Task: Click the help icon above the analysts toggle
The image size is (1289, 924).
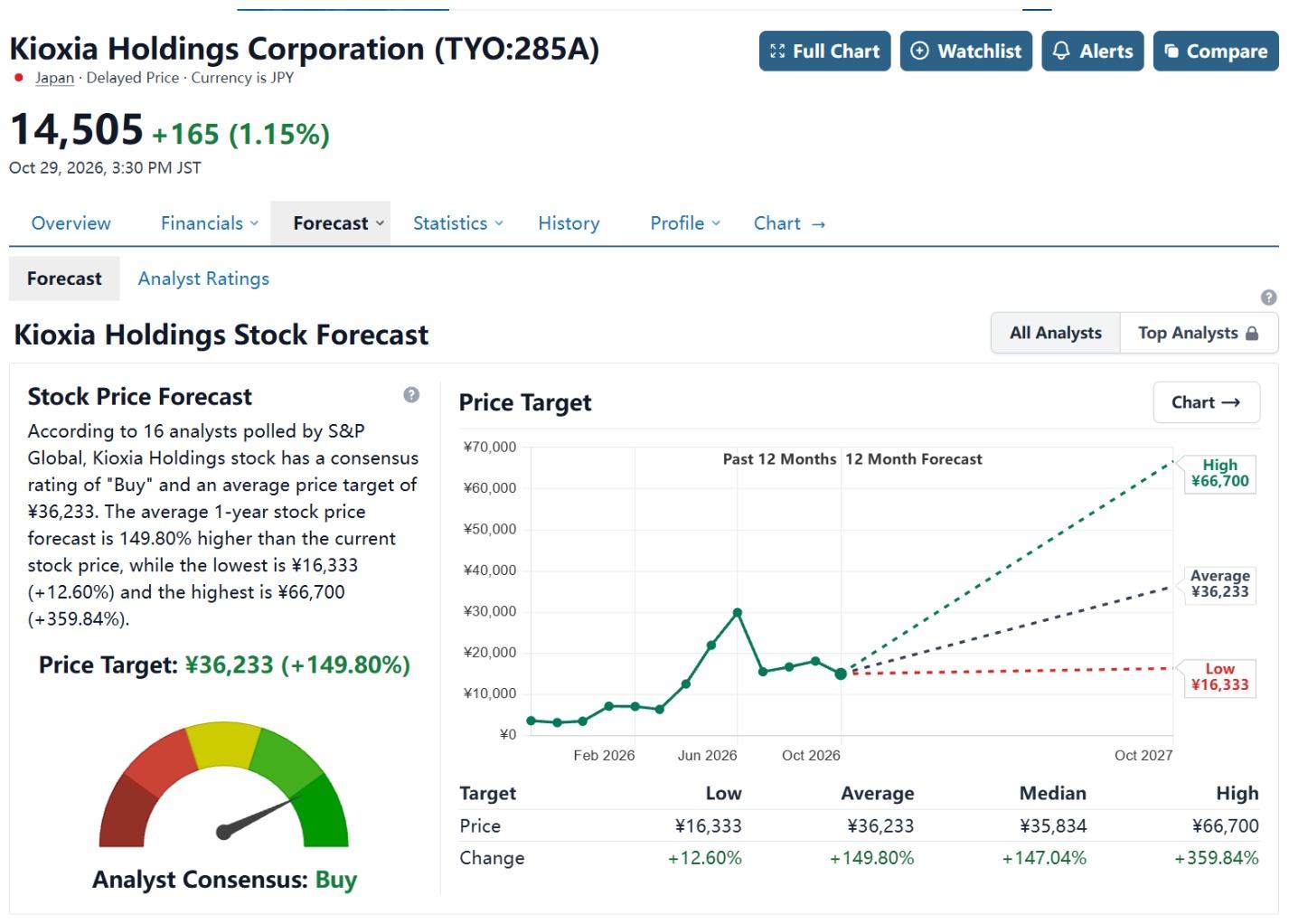Action: pos(1269,297)
